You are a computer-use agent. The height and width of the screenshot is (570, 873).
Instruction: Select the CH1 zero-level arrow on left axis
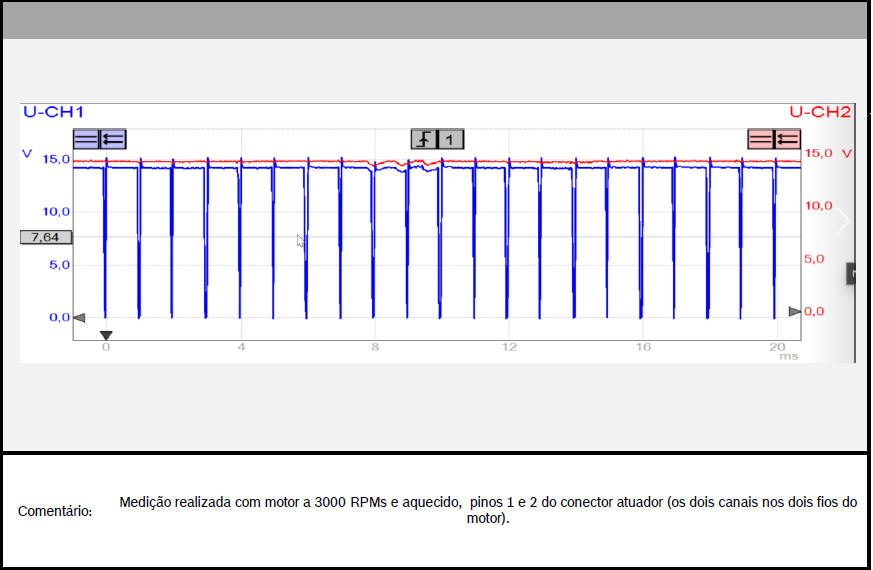(x=79, y=318)
